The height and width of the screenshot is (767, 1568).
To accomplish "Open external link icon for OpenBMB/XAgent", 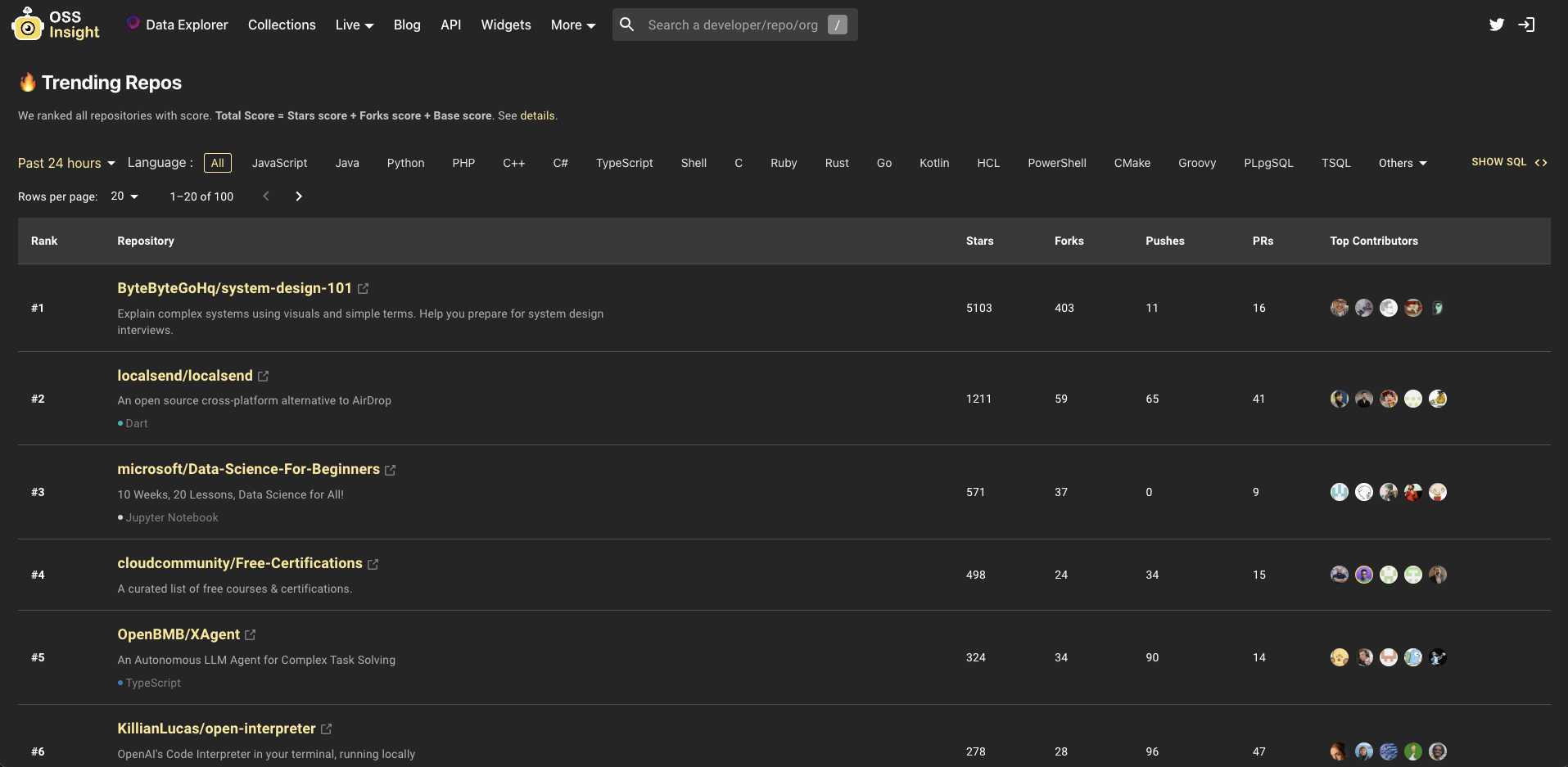I will point(251,635).
